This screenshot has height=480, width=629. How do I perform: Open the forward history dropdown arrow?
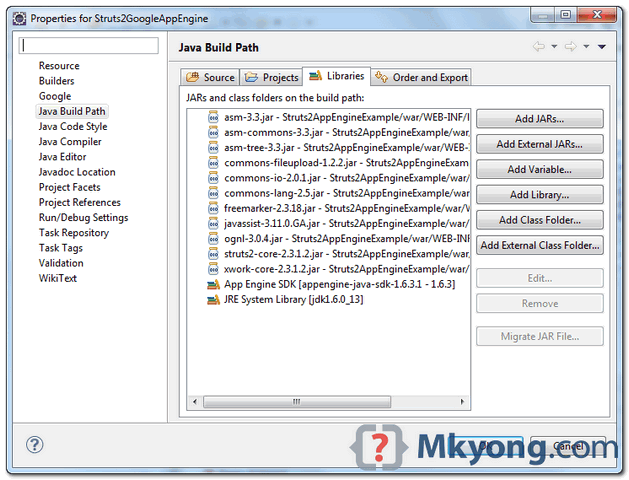(x=586, y=47)
